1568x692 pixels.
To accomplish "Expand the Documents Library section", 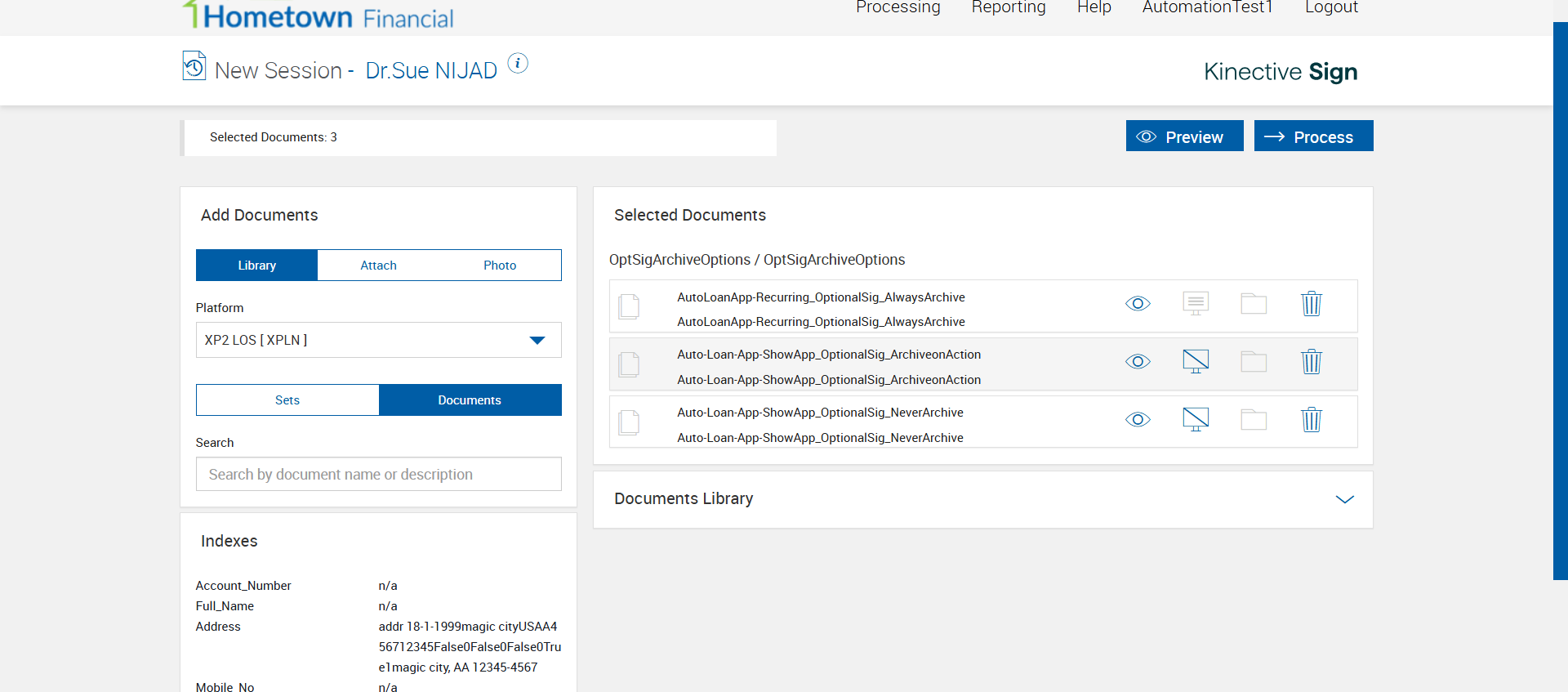I will click(1344, 499).
